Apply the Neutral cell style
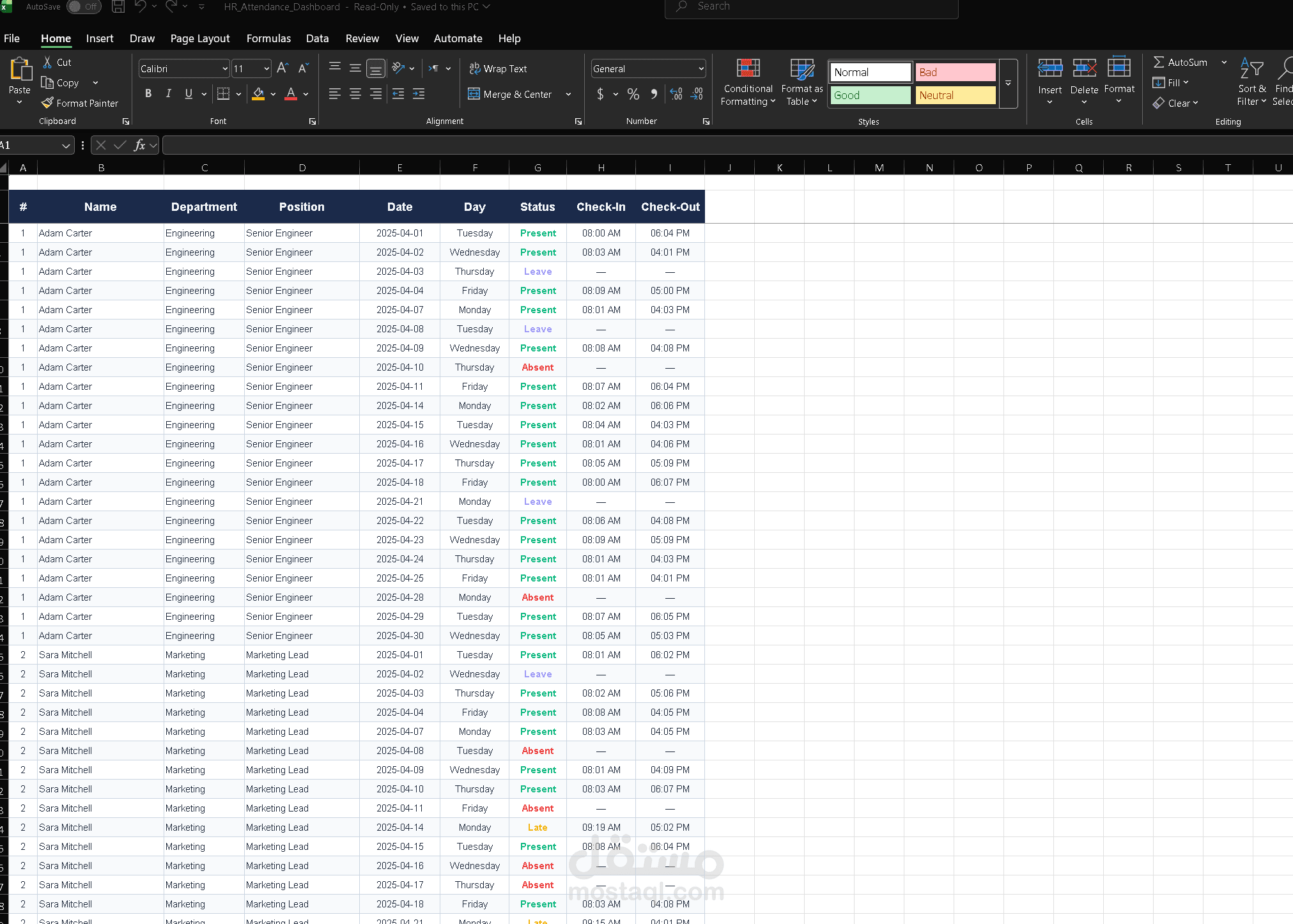Viewport: 1293px width, 924px height. [956, 95]
